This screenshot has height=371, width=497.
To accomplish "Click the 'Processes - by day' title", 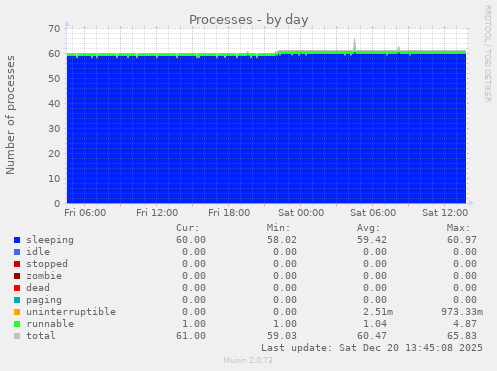I will (x=249, y=20).
